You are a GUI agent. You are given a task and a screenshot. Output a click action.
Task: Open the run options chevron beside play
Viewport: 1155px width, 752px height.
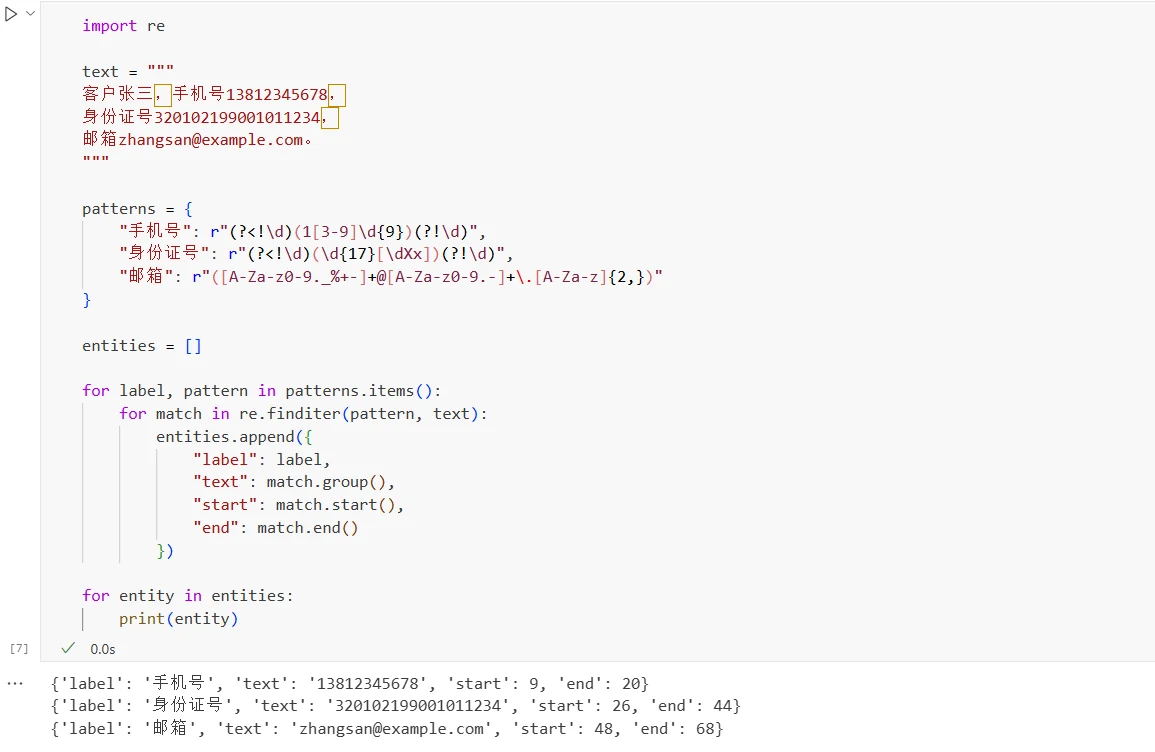point(30,13)
